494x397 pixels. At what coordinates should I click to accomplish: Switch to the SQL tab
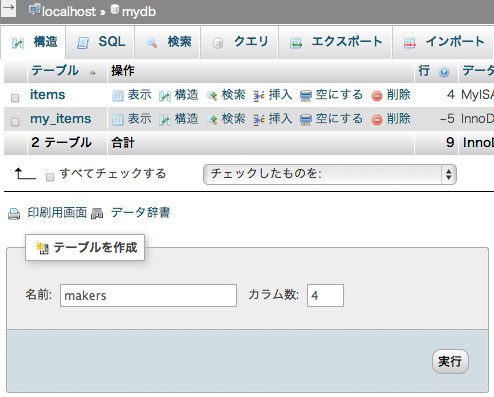pos(100,42)
